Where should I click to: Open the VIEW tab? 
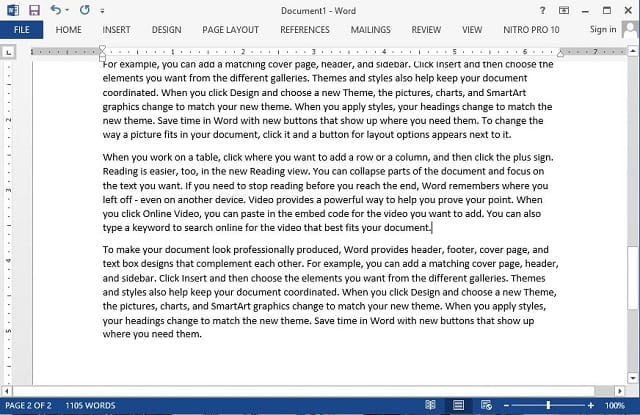472,30
